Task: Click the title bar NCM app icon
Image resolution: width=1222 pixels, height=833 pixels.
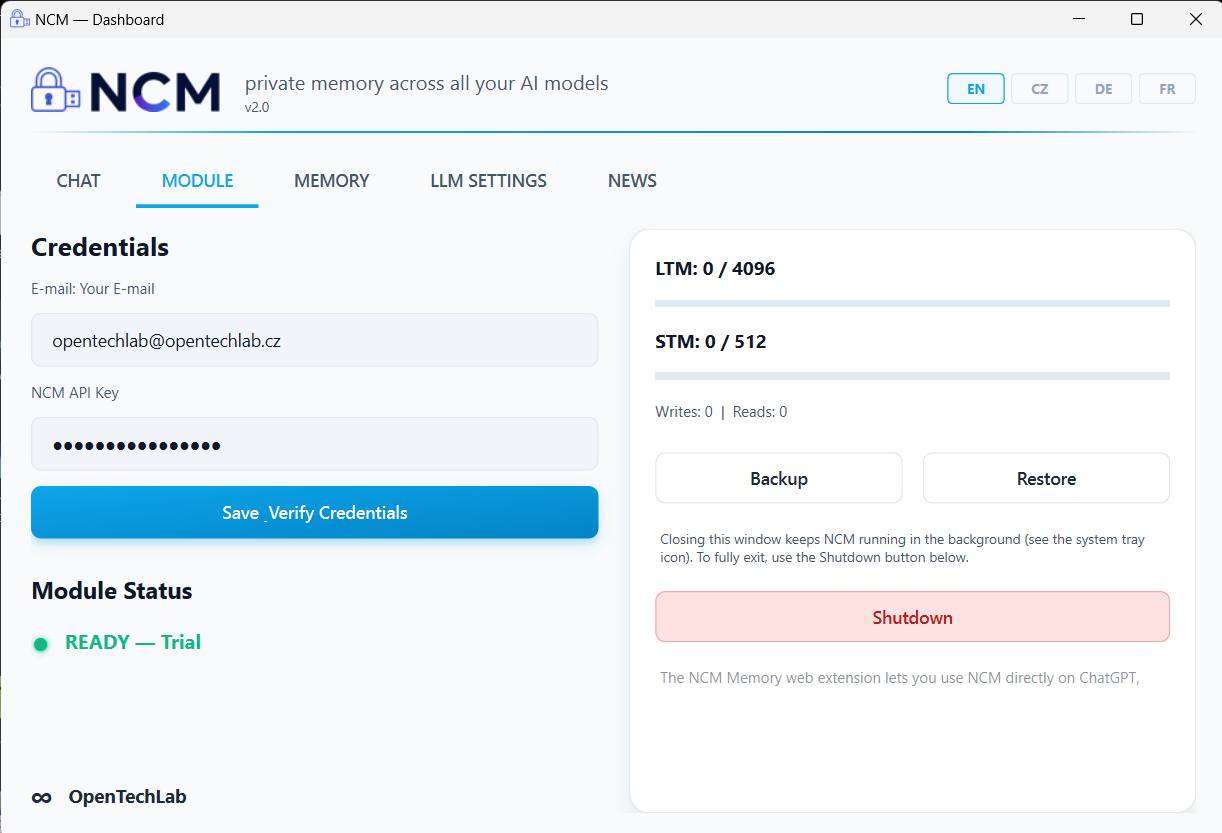Action: click(19, 19)
